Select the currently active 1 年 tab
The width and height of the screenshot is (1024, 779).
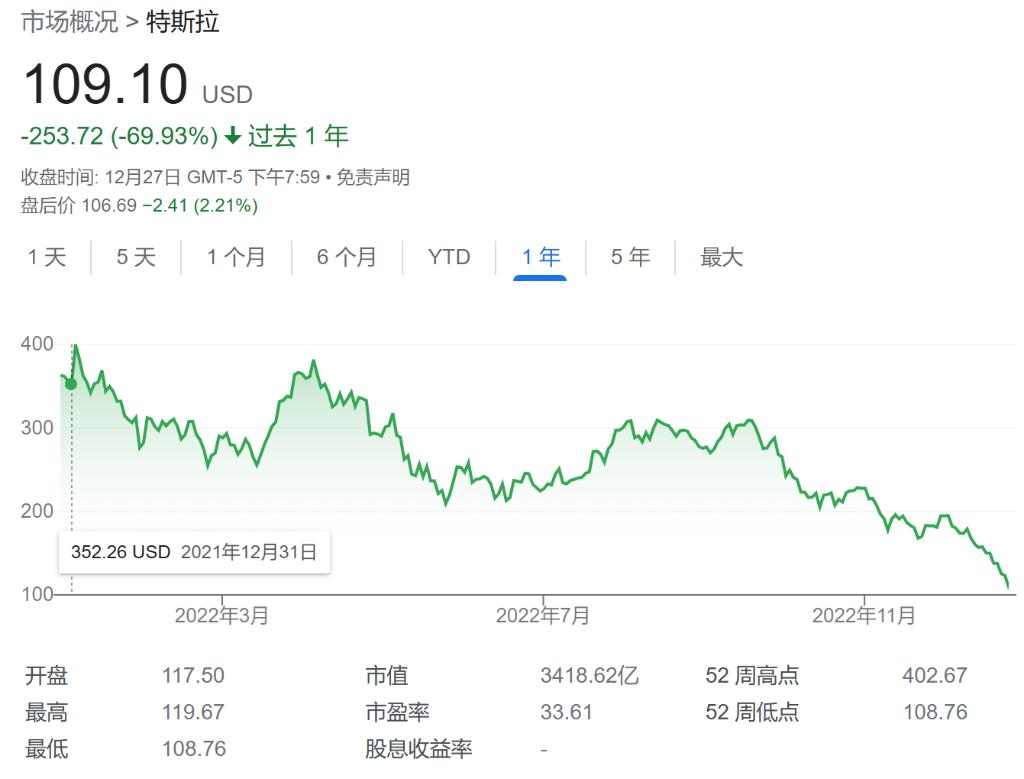(539, 256)
